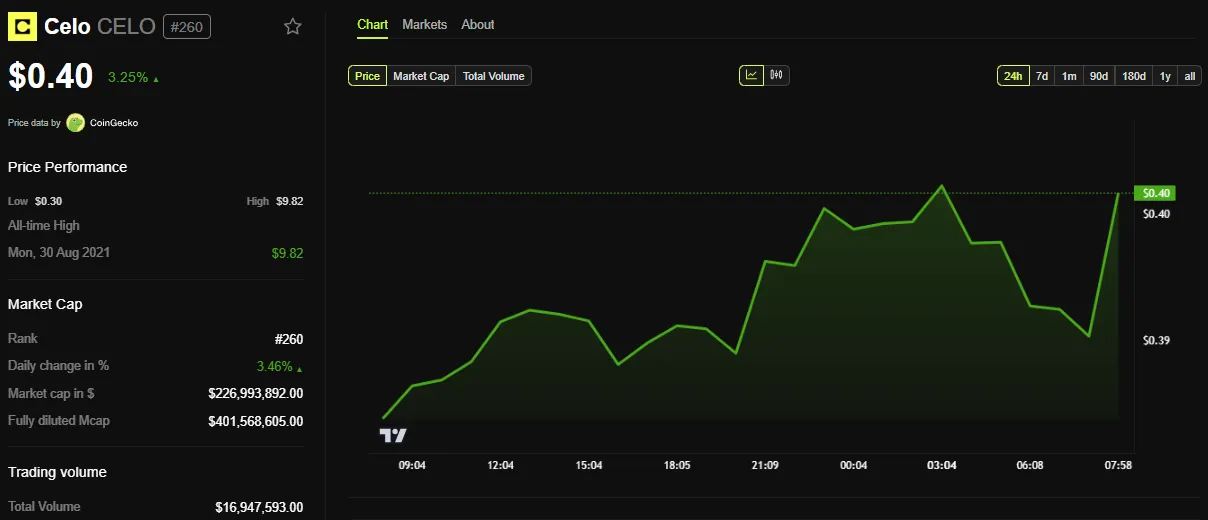This screenshot has width=1208, height=520.
Task: Switch to the line chart view icon
Action: (751, 75)
